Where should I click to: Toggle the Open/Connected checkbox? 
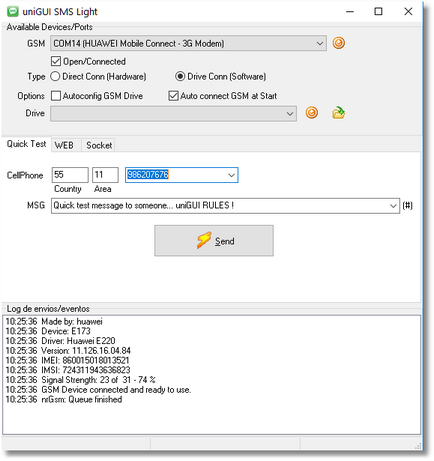tap(56, 62)
